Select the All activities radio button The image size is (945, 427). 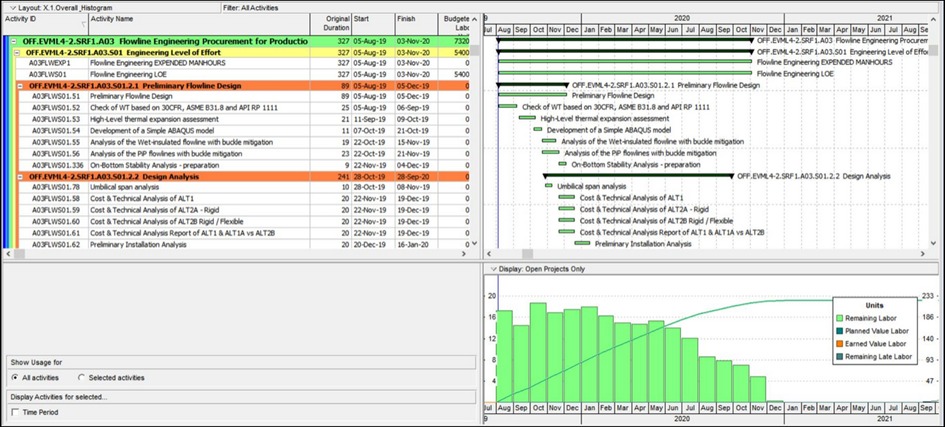pos(14,378)
